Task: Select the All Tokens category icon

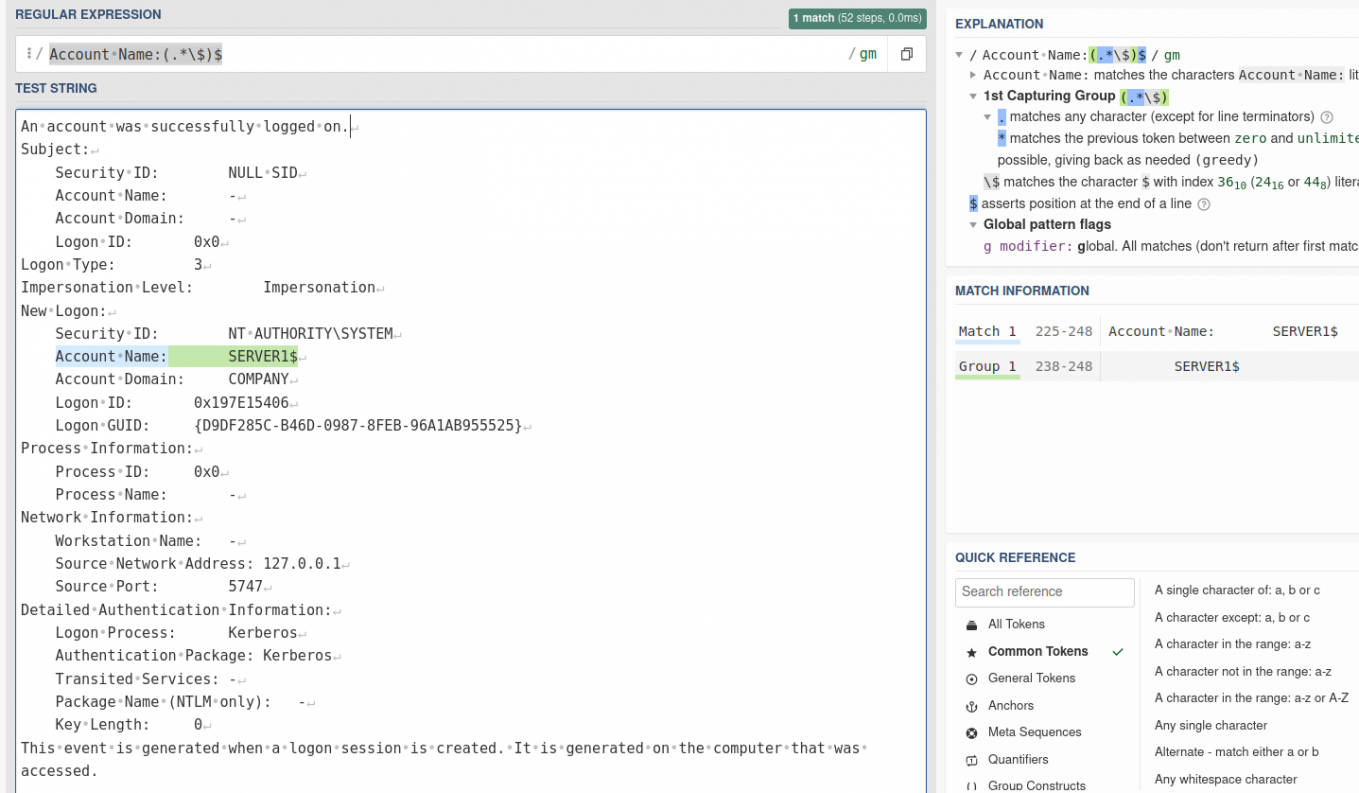Action: click(971, 624)
